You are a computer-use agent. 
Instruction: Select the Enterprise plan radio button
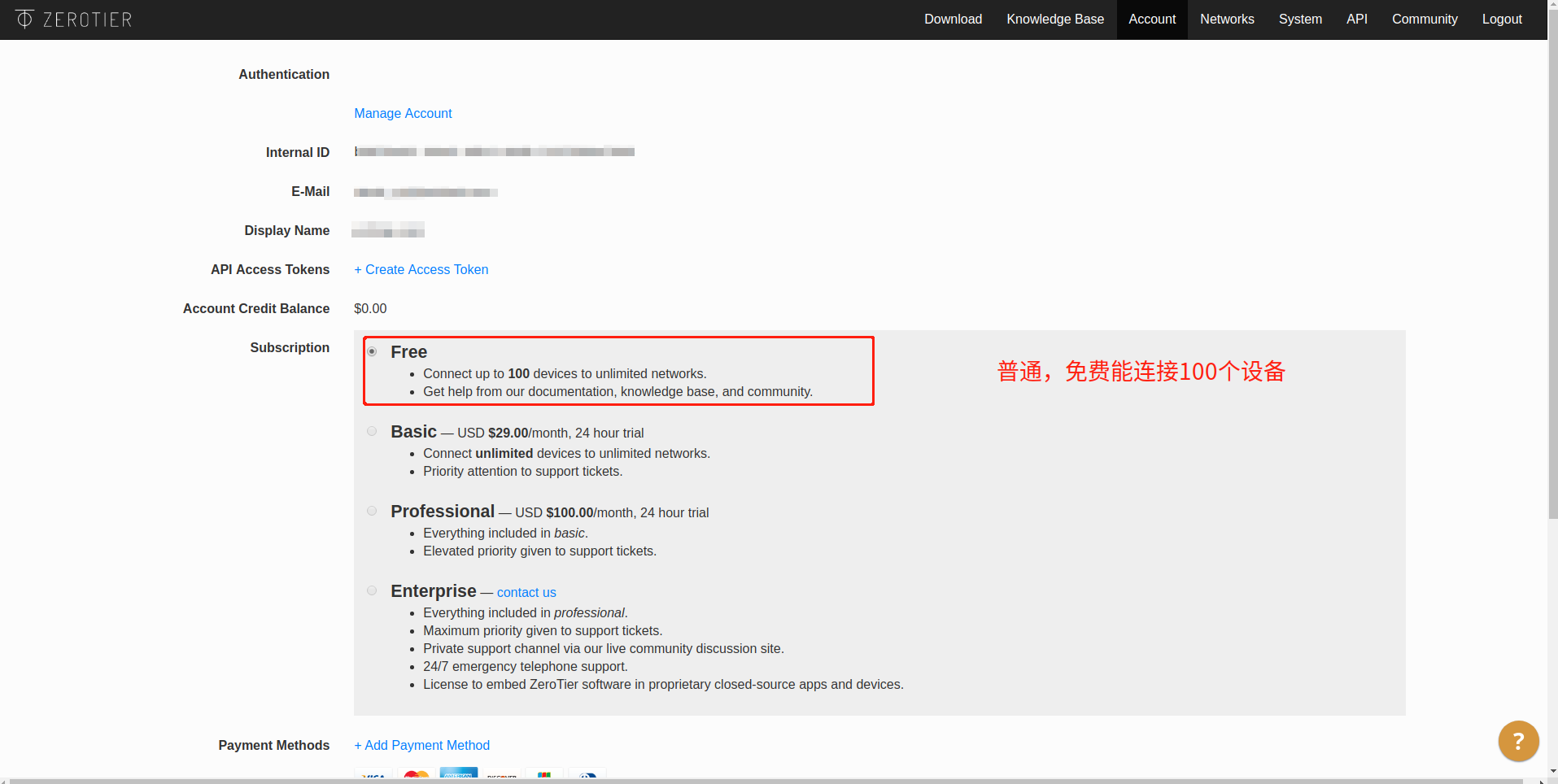point(372,590)
